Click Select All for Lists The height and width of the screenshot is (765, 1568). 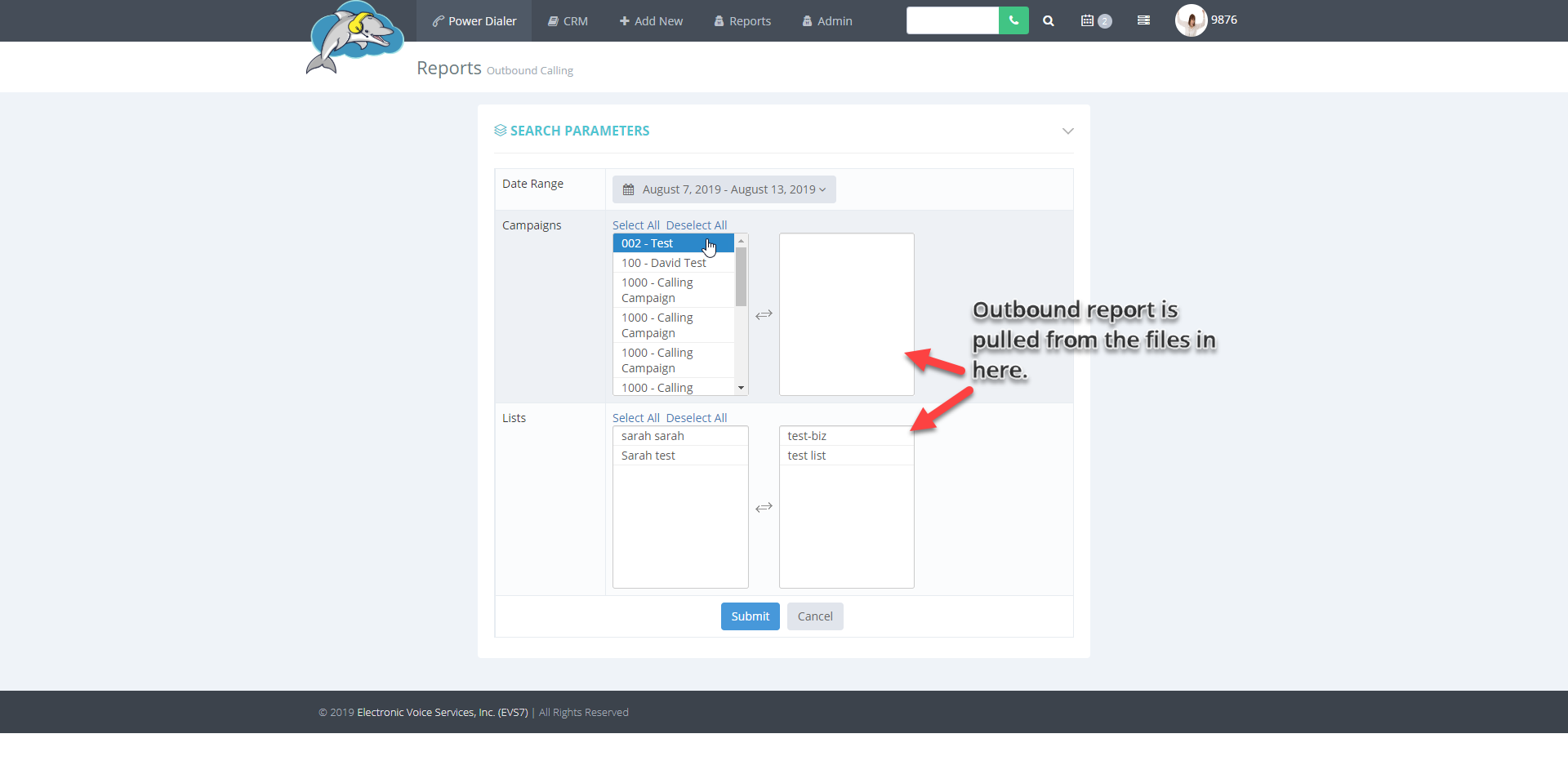(x=636, y=418)
